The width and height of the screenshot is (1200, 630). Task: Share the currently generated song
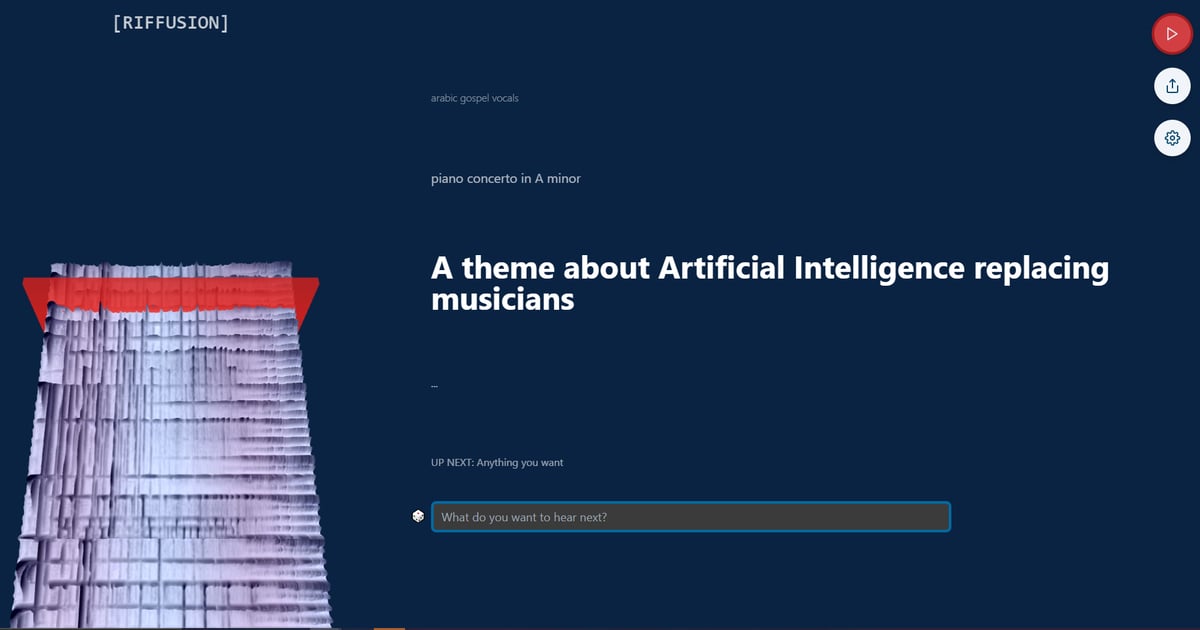point(1171,86)
